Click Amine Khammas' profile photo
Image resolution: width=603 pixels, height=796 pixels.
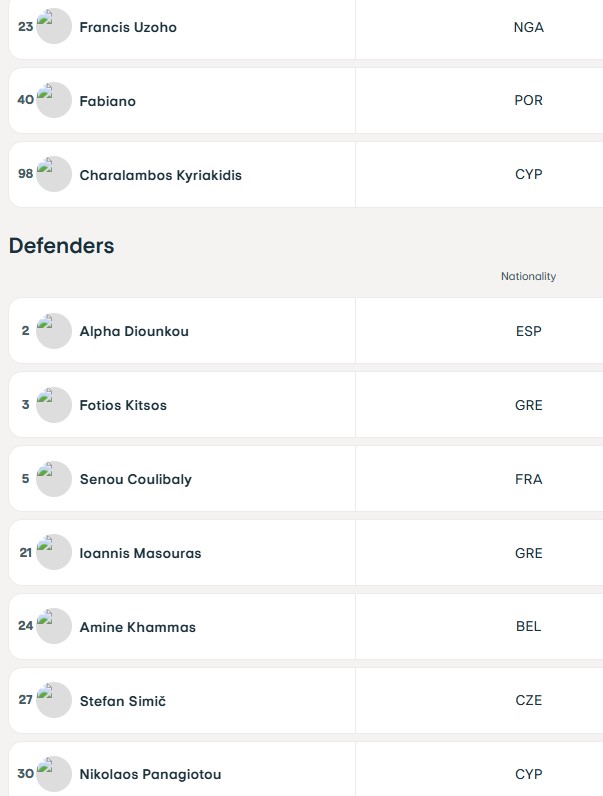coord(54,626)
